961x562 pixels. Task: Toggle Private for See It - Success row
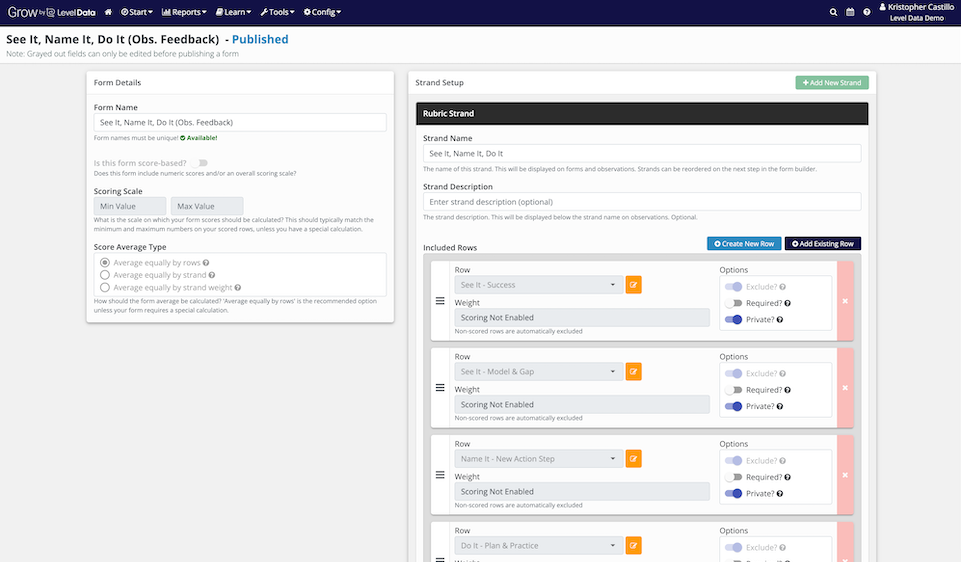(733, 319)
